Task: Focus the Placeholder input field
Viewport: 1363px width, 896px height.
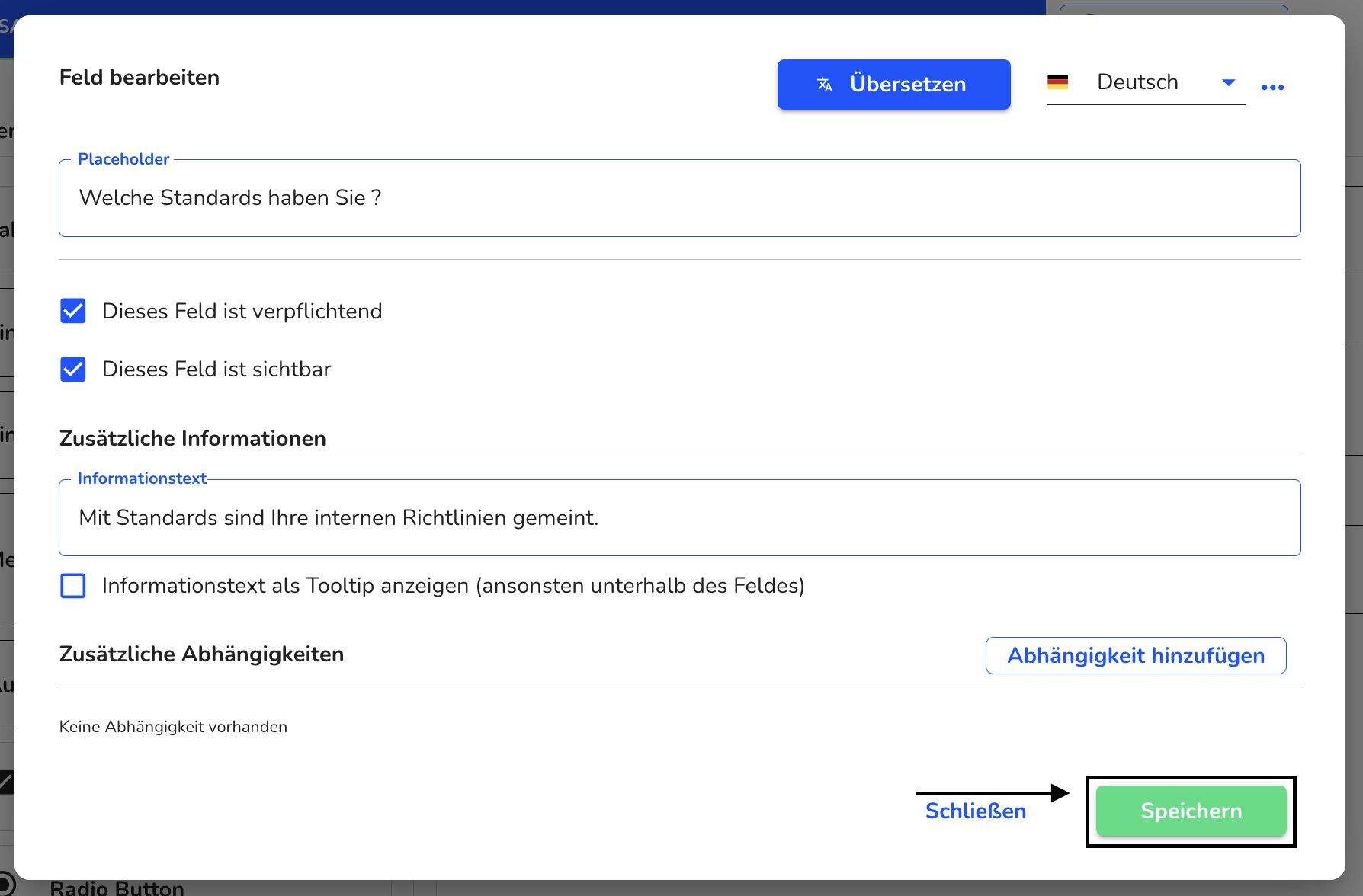Action: [x=680, y=198]
